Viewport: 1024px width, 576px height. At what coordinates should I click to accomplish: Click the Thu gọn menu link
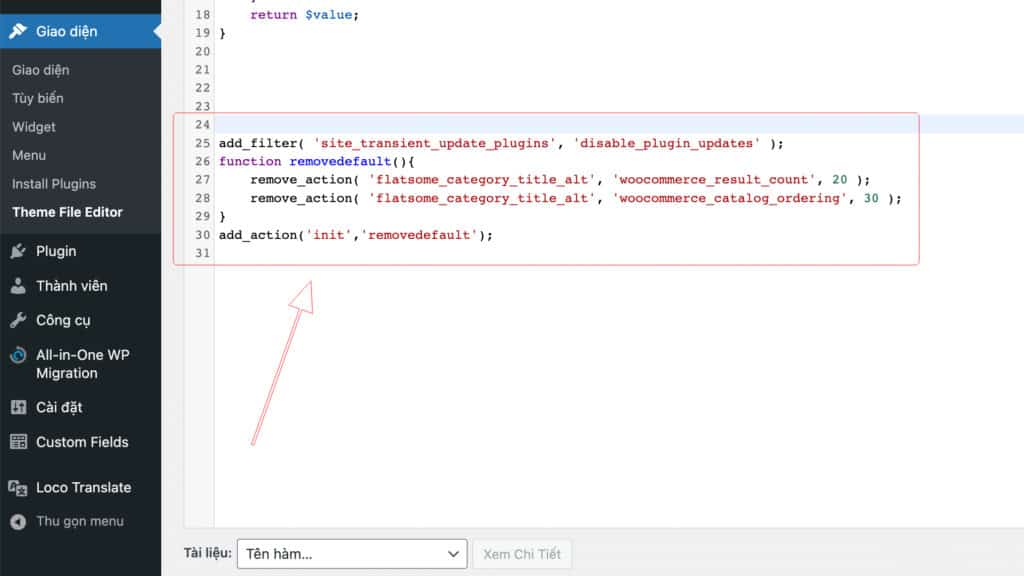pyautogui.click(x=80, y=521)
